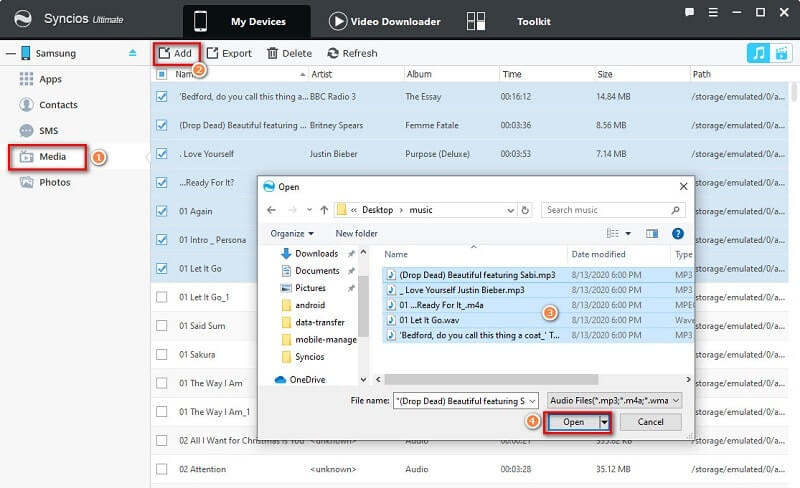Switch to the Video Downloader tab

point(385,21)
